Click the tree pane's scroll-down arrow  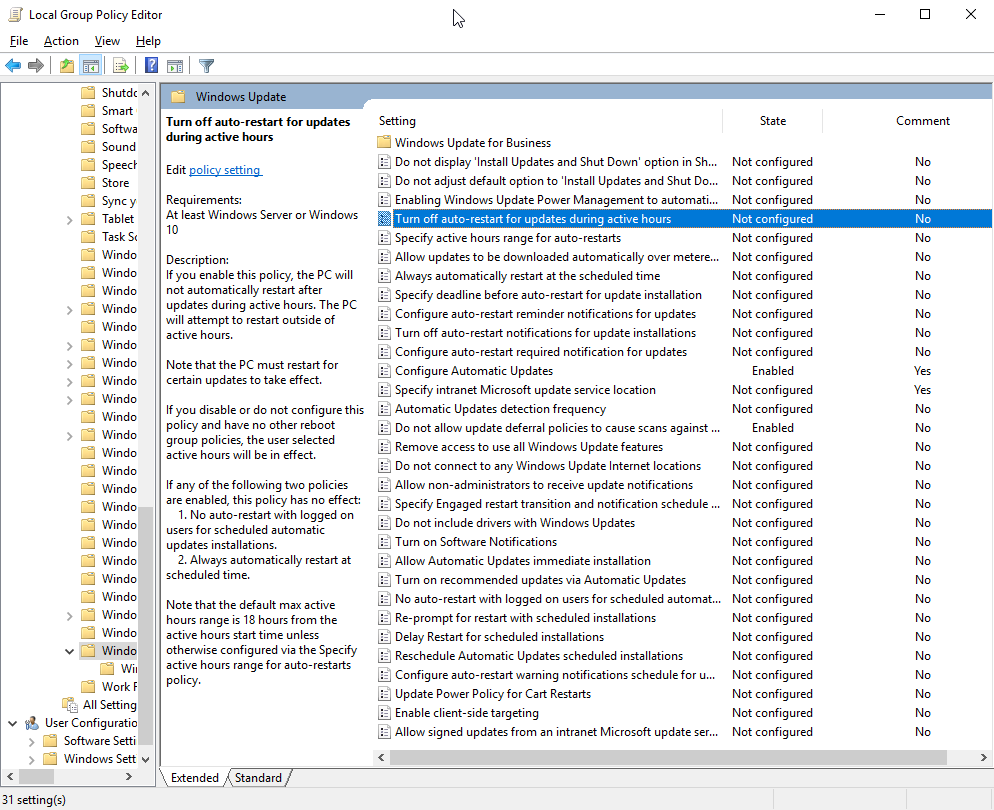pyautogui.click(x=146, y=759)
